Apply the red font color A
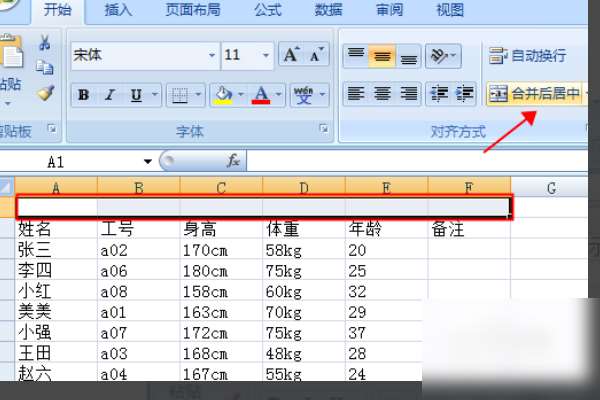This screenshot has width=600, height=400. click(261, 95)
